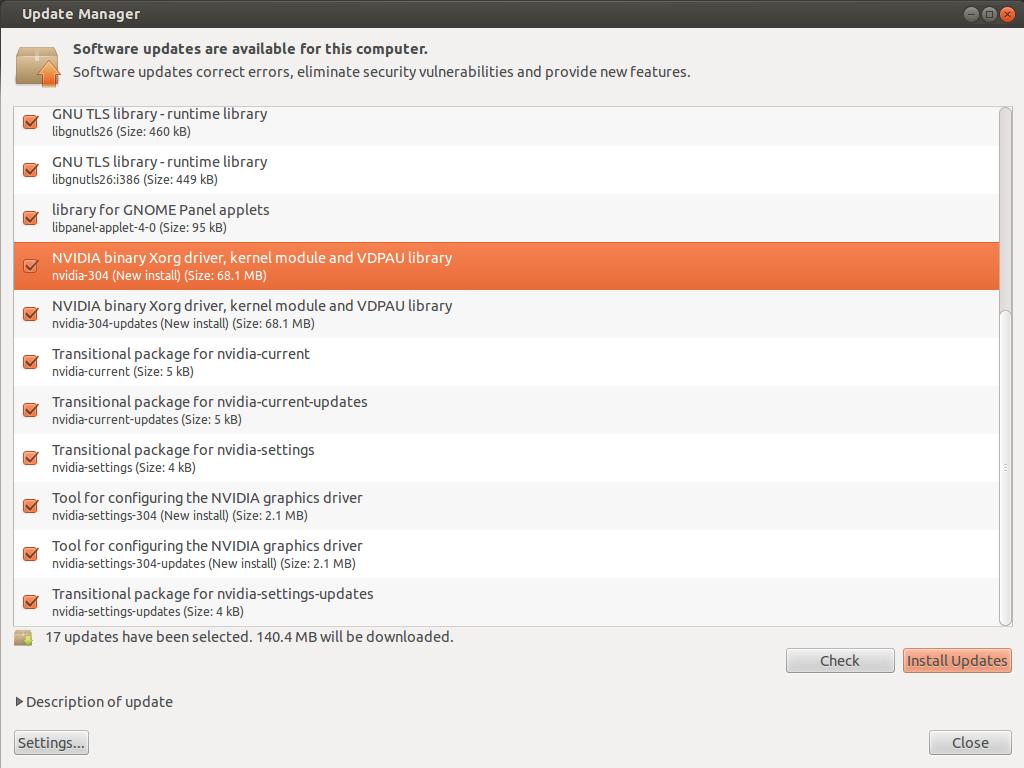Minimize the Update Manager window

971,14
